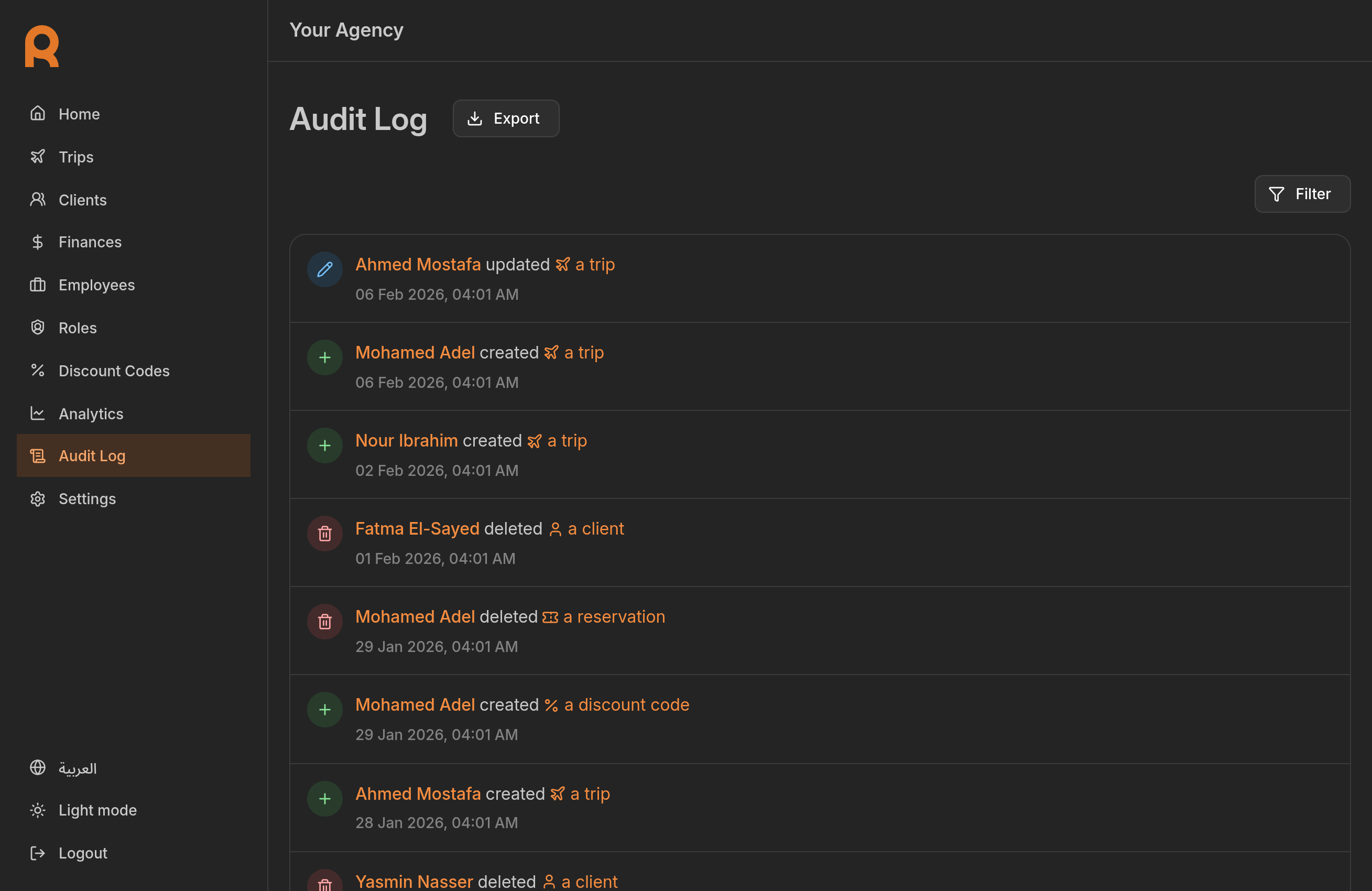Go to Discount Codes section
Image resolution: width=1372 pixels, height=891 pixels.
coord(114,371)
